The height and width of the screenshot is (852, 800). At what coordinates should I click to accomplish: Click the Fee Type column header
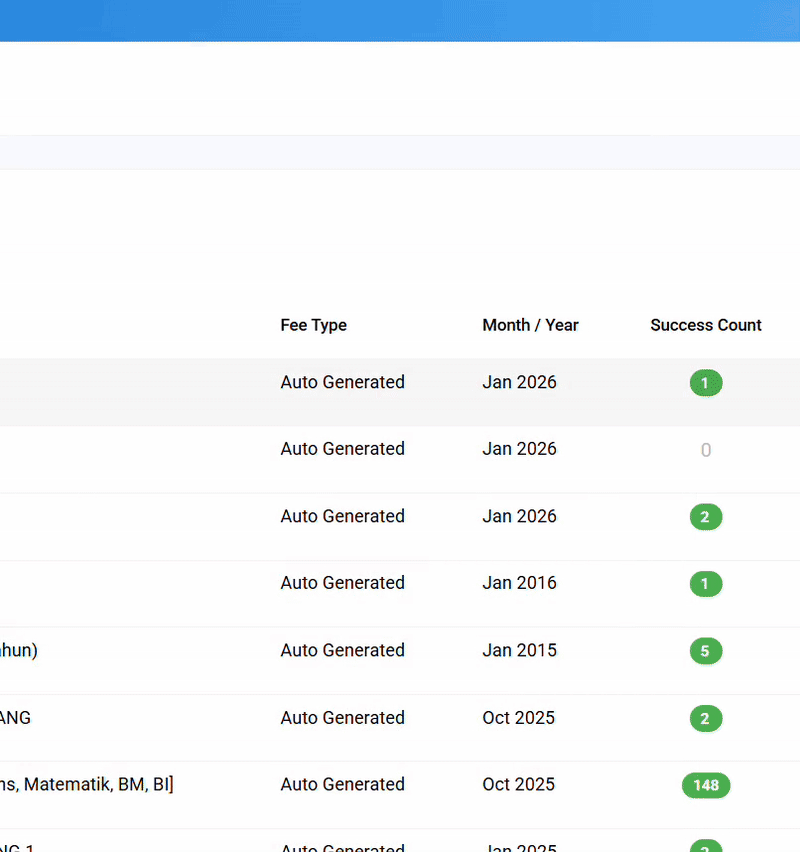(313, 325)
